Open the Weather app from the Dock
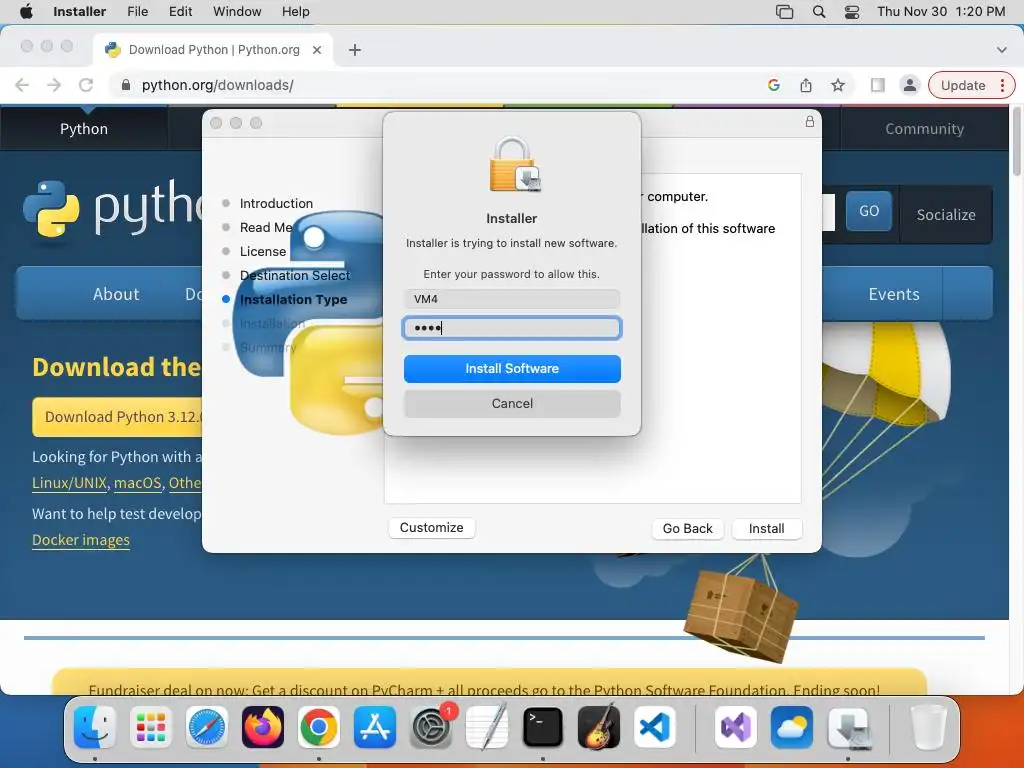The image size is (1024, 768). pyautogui.click(x=792, y=727)
